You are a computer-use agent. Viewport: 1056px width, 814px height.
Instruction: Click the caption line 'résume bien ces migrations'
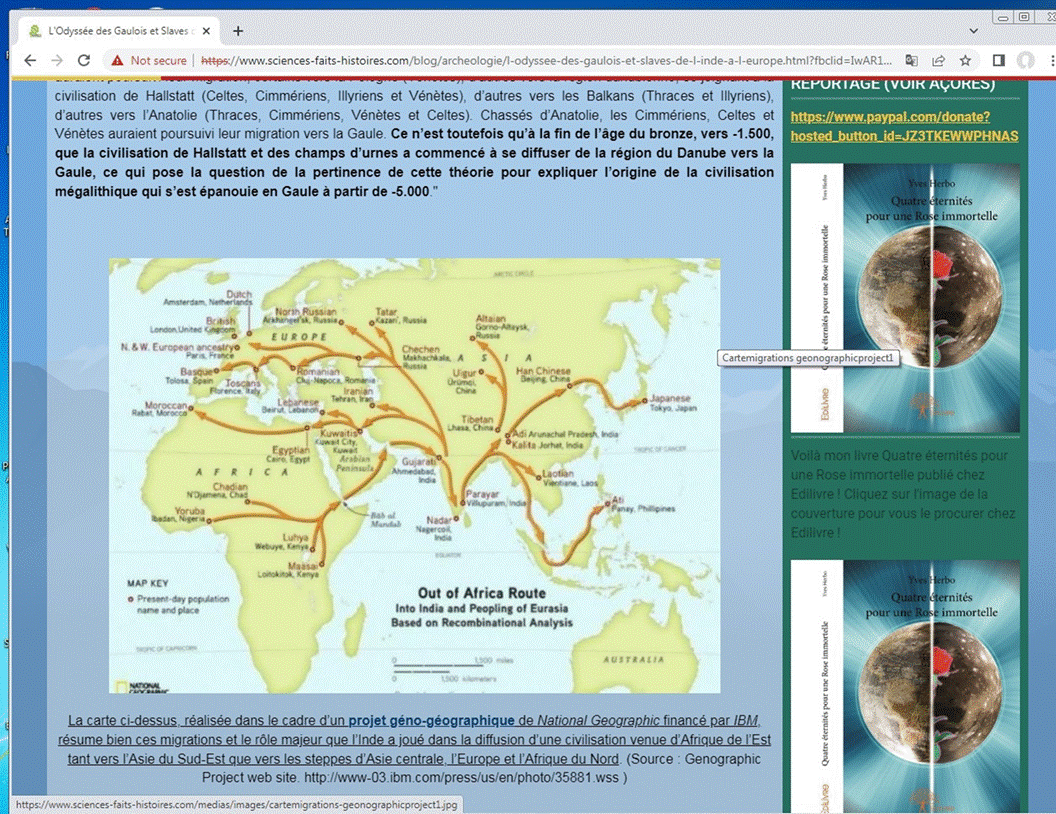click(x=414, y=739)
